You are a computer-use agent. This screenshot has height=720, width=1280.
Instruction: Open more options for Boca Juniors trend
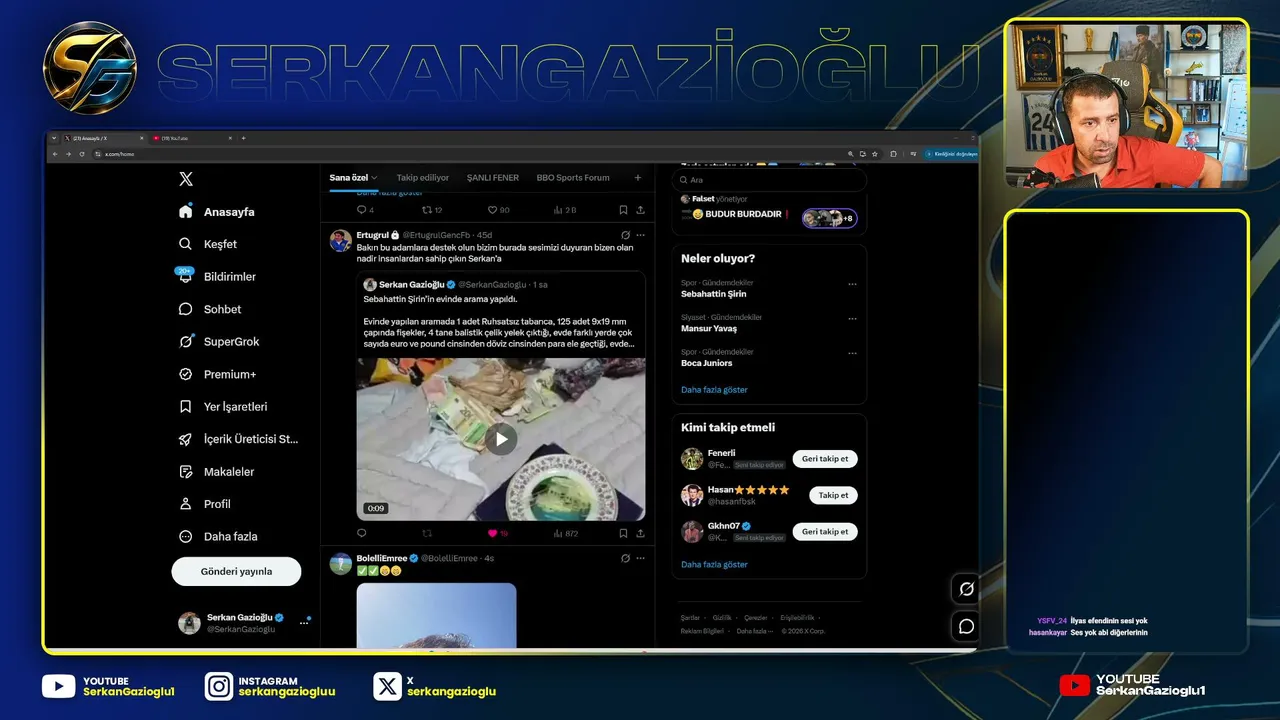tap(852, 353)
